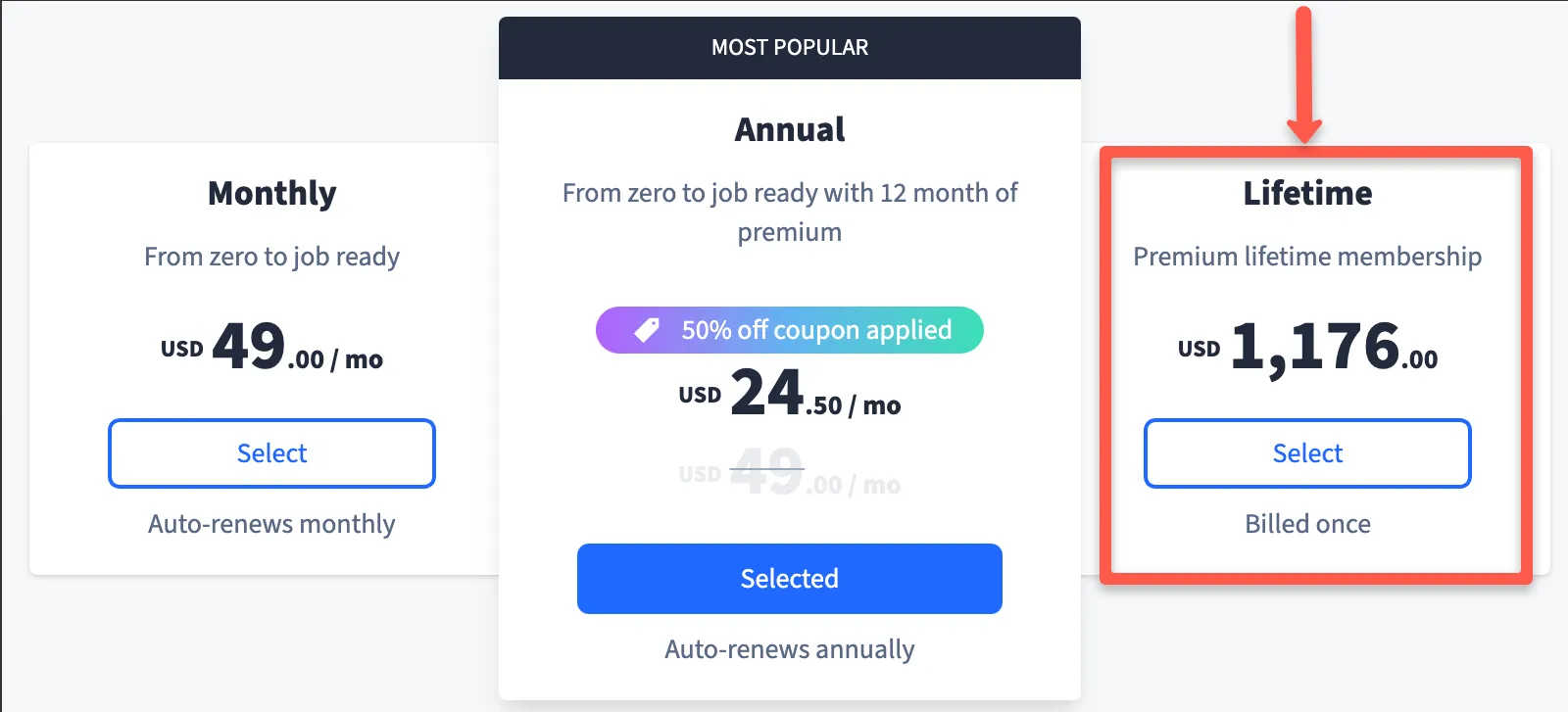Click the Lifetime heading
The image size is (1568, 712).
click(1307, 193)
